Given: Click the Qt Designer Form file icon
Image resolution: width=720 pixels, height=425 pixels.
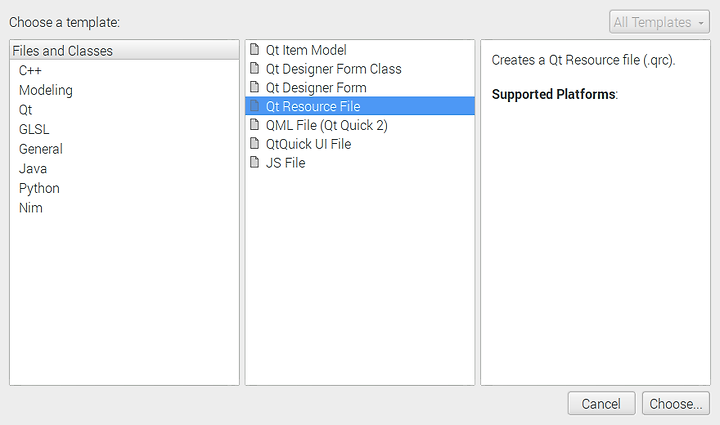Looking at the screenshot, I should [x=254, y=87].
